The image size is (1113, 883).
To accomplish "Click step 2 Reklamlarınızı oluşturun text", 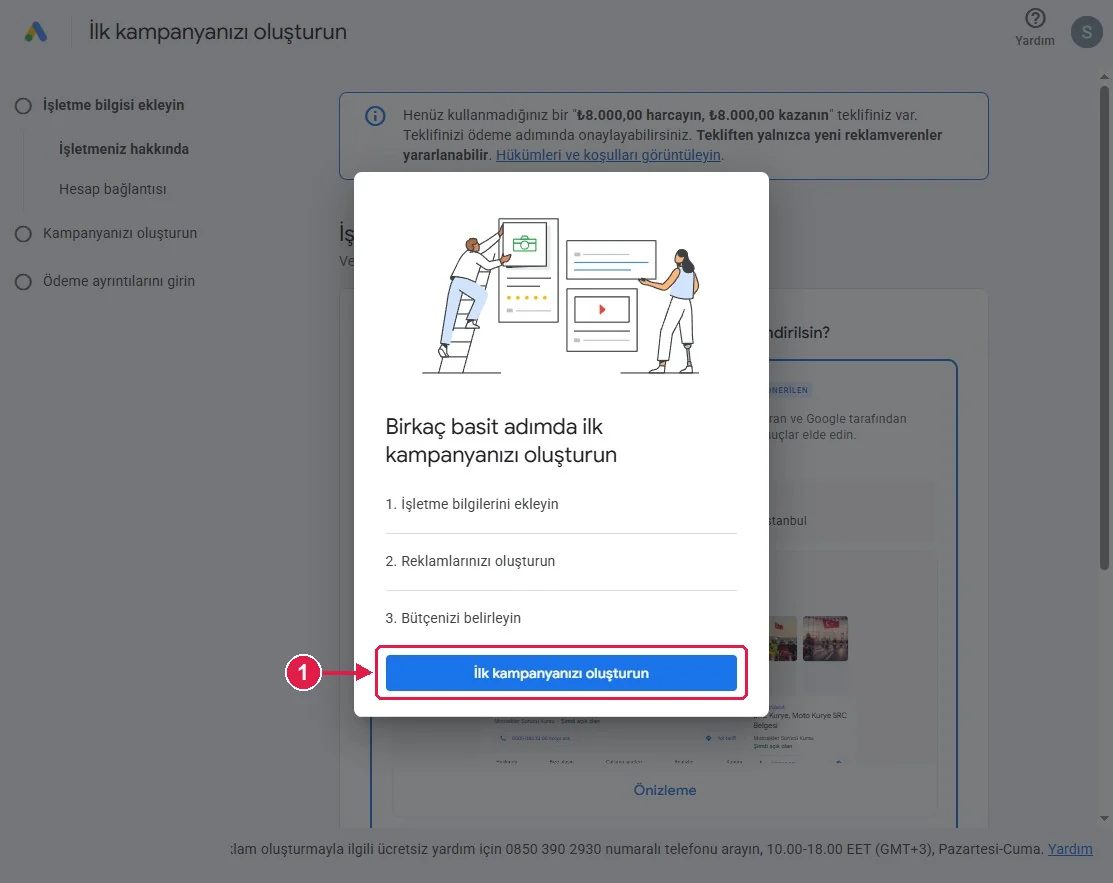I will click(x=470, y=561).
